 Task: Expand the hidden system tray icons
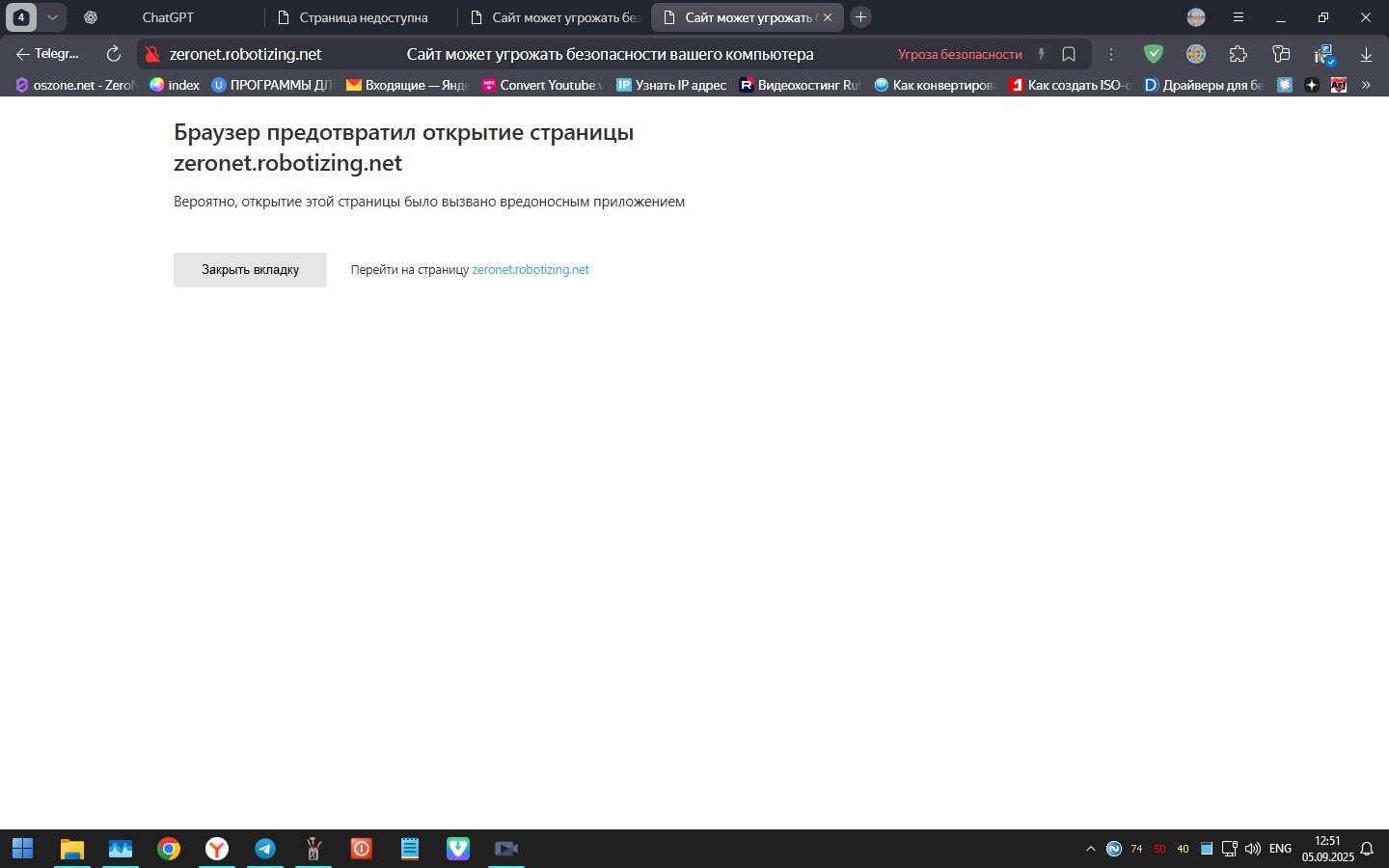point(1091,849)
